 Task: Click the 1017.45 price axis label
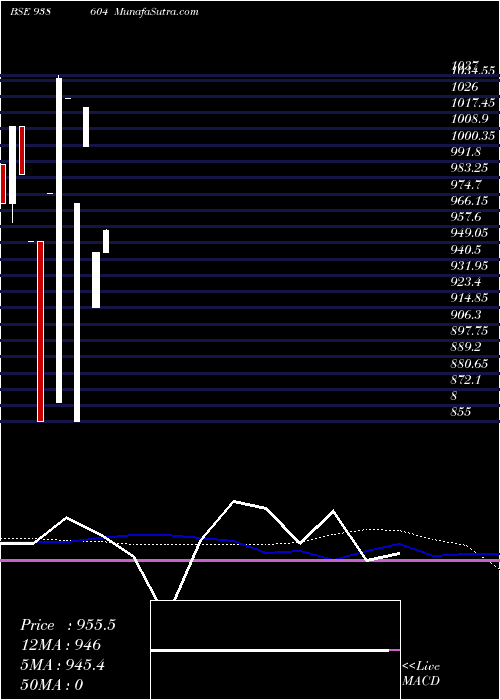(x=473, y=103)
